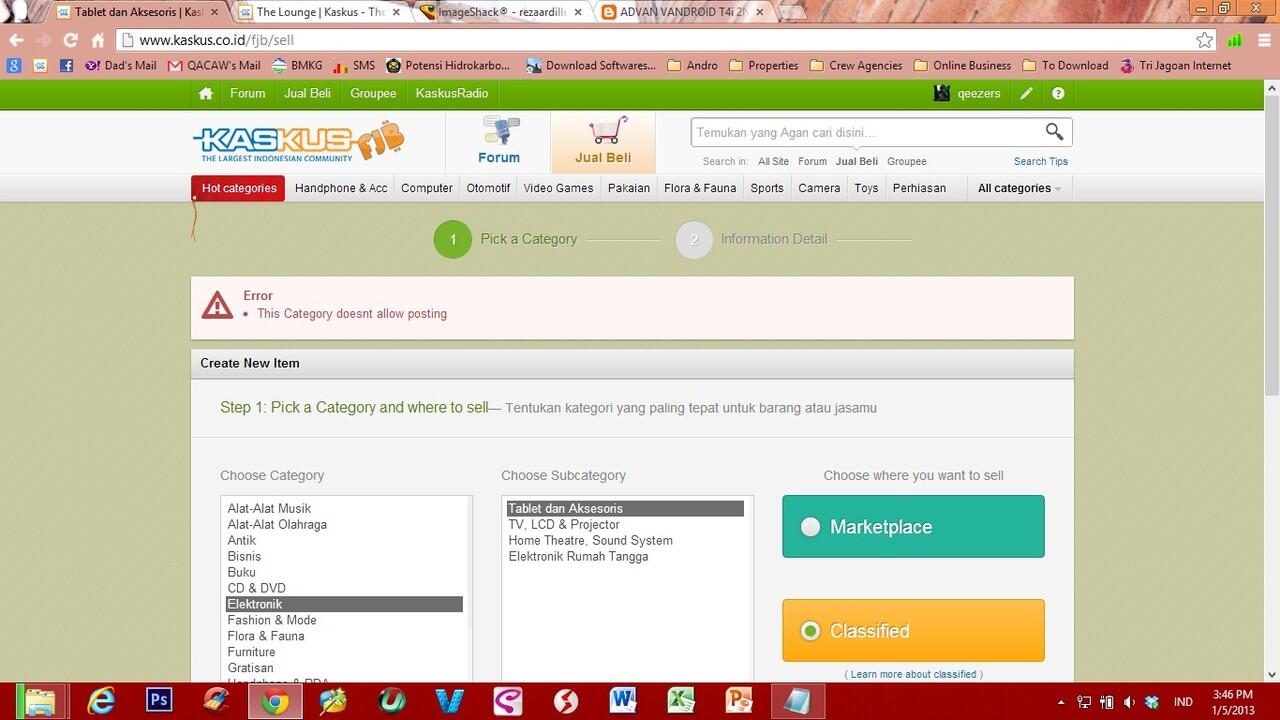Image resolution: width=1280 pixels, height=720 pixels.
Task: Click the green signal bars extension icon
Action: coord(1235,40)
